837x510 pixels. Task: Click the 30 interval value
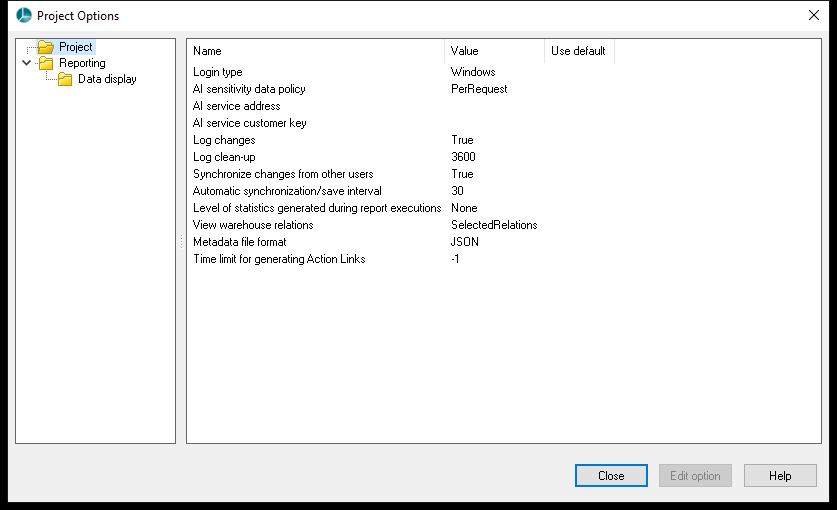tap(457, 191)
